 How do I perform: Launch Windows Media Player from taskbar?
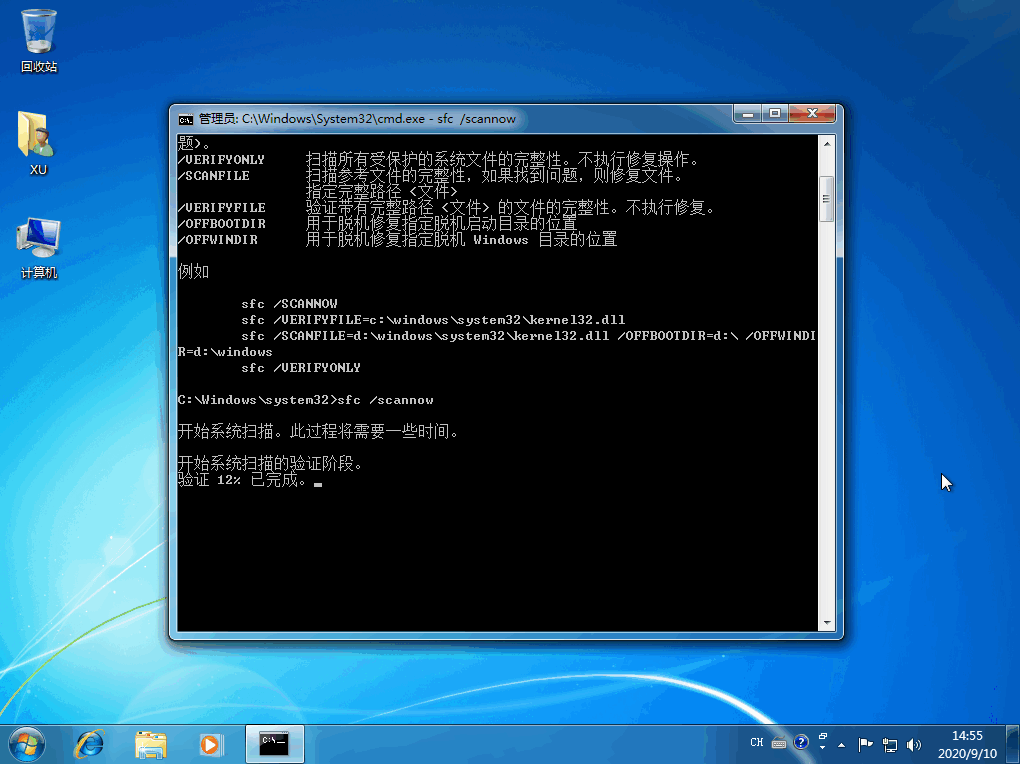tap(210, 743)
